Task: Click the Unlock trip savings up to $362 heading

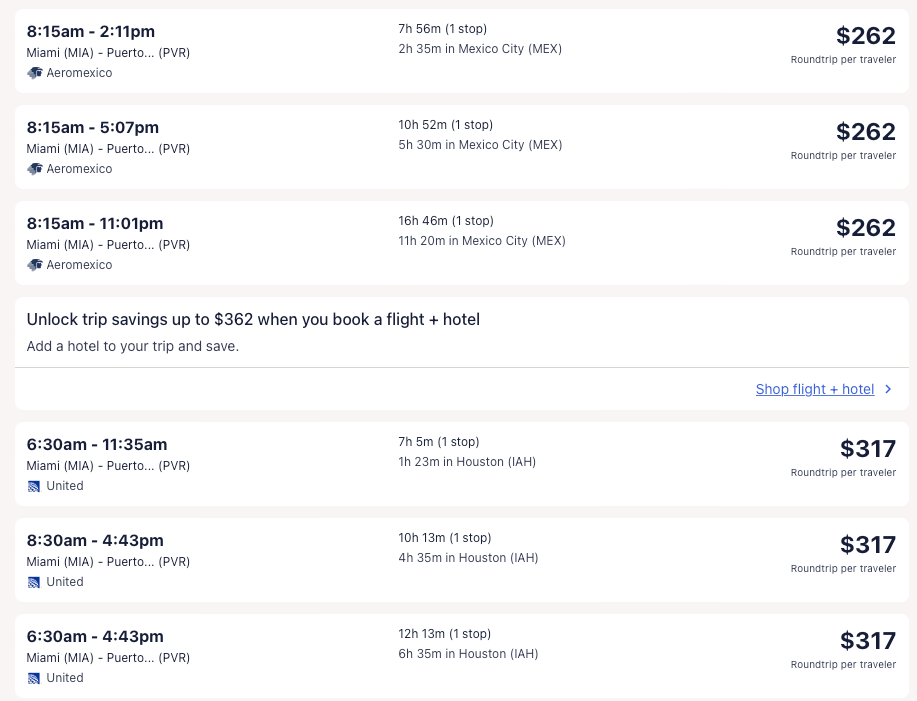Action: [x=253, y=320]
